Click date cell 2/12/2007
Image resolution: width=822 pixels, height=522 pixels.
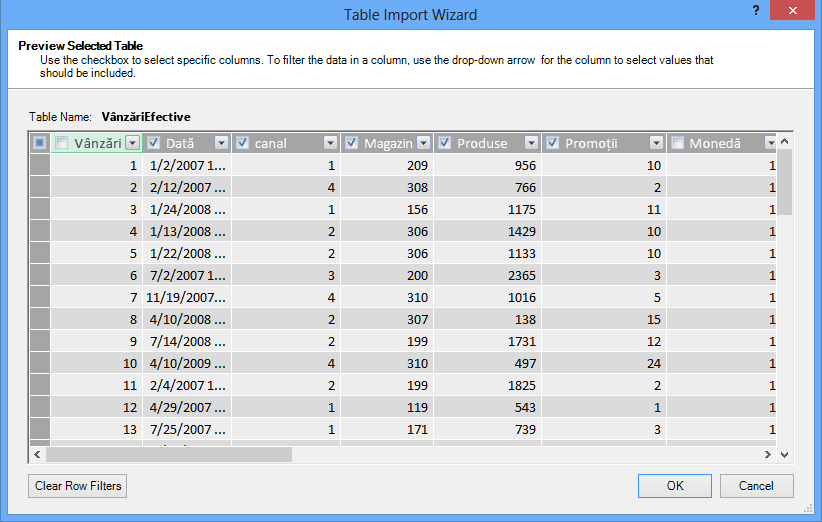pos(187,187)
